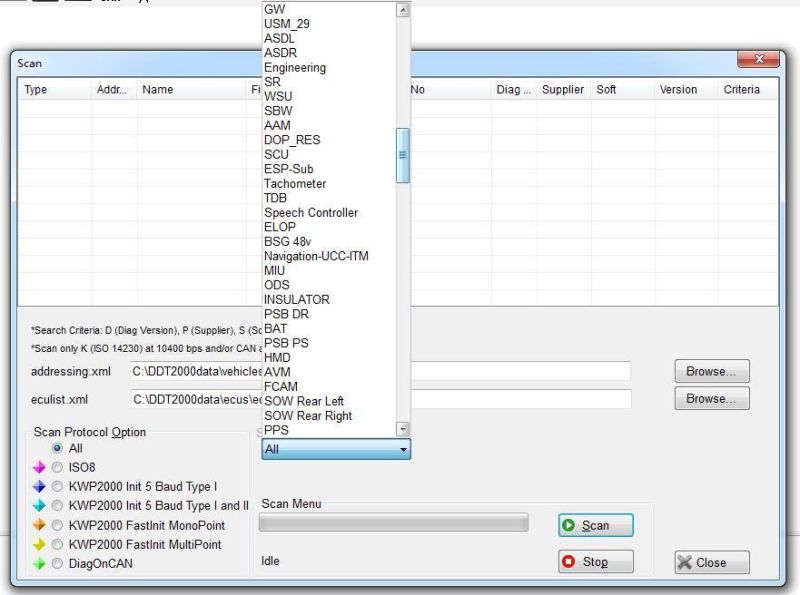Choose USM_29 from the ECU list

click(x=329, y=24)
